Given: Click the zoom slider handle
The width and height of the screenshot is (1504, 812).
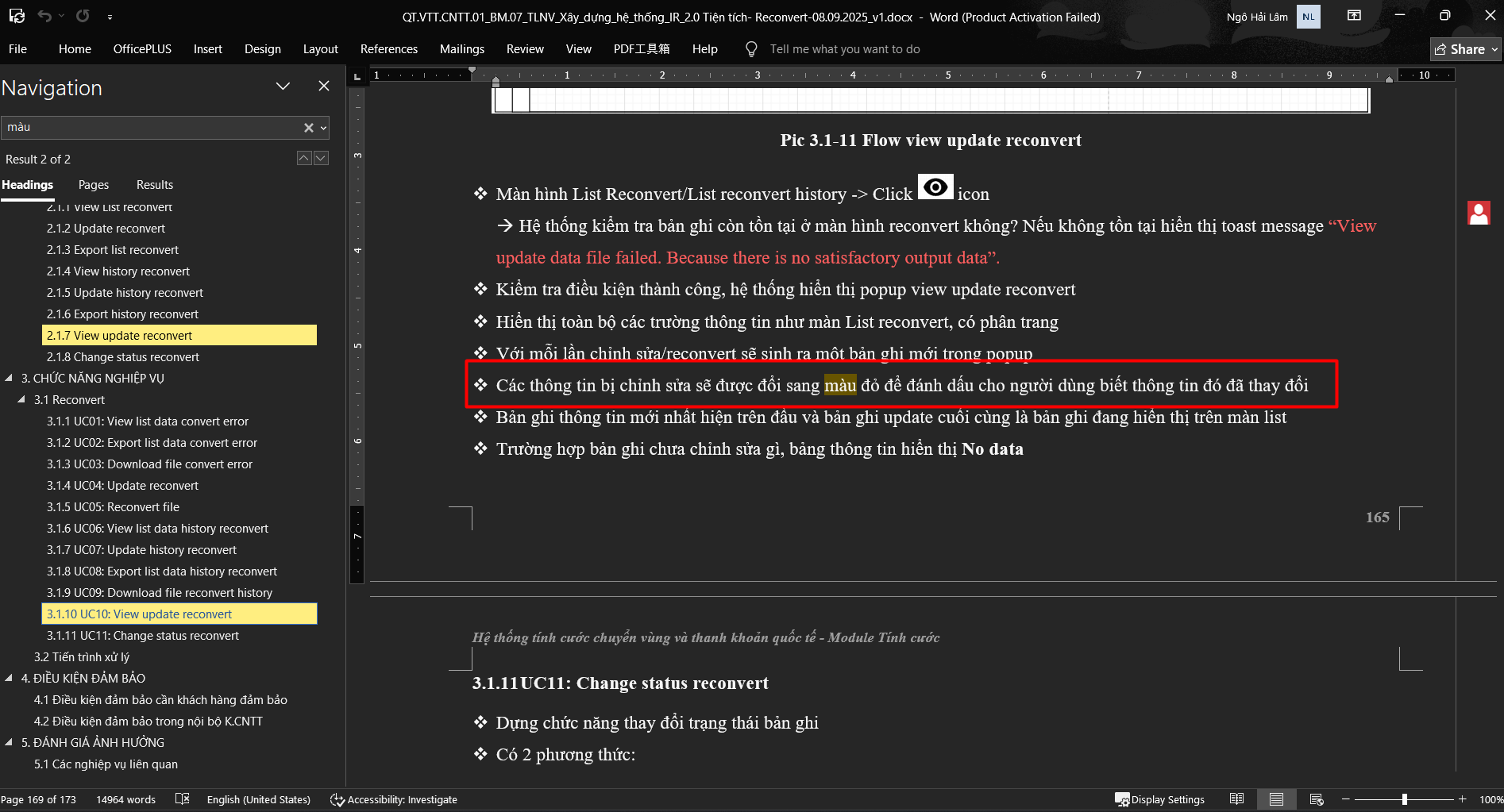Looking at the screenshot, I should (x=1404, y=799).
